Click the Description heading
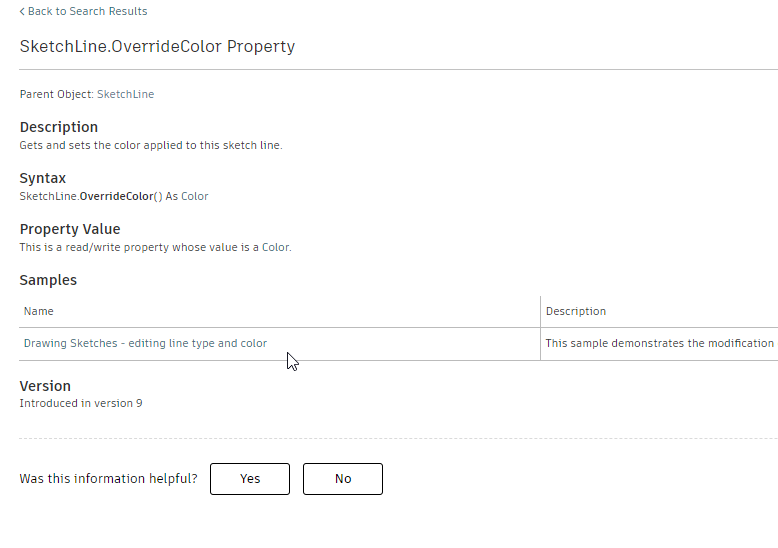The width and height of the screenshot is (778, 548). tap(59, 127)
